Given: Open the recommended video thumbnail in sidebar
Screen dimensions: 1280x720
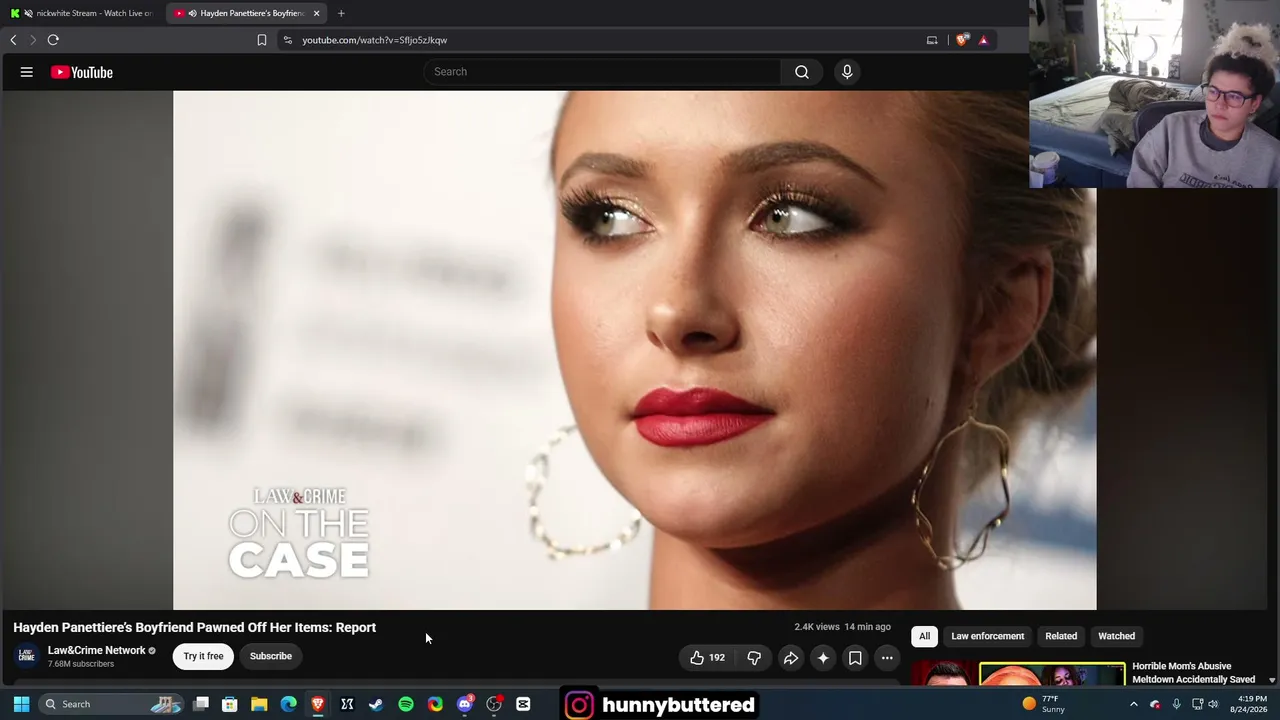Looking at the screenshot, I should pos(1018,674).
